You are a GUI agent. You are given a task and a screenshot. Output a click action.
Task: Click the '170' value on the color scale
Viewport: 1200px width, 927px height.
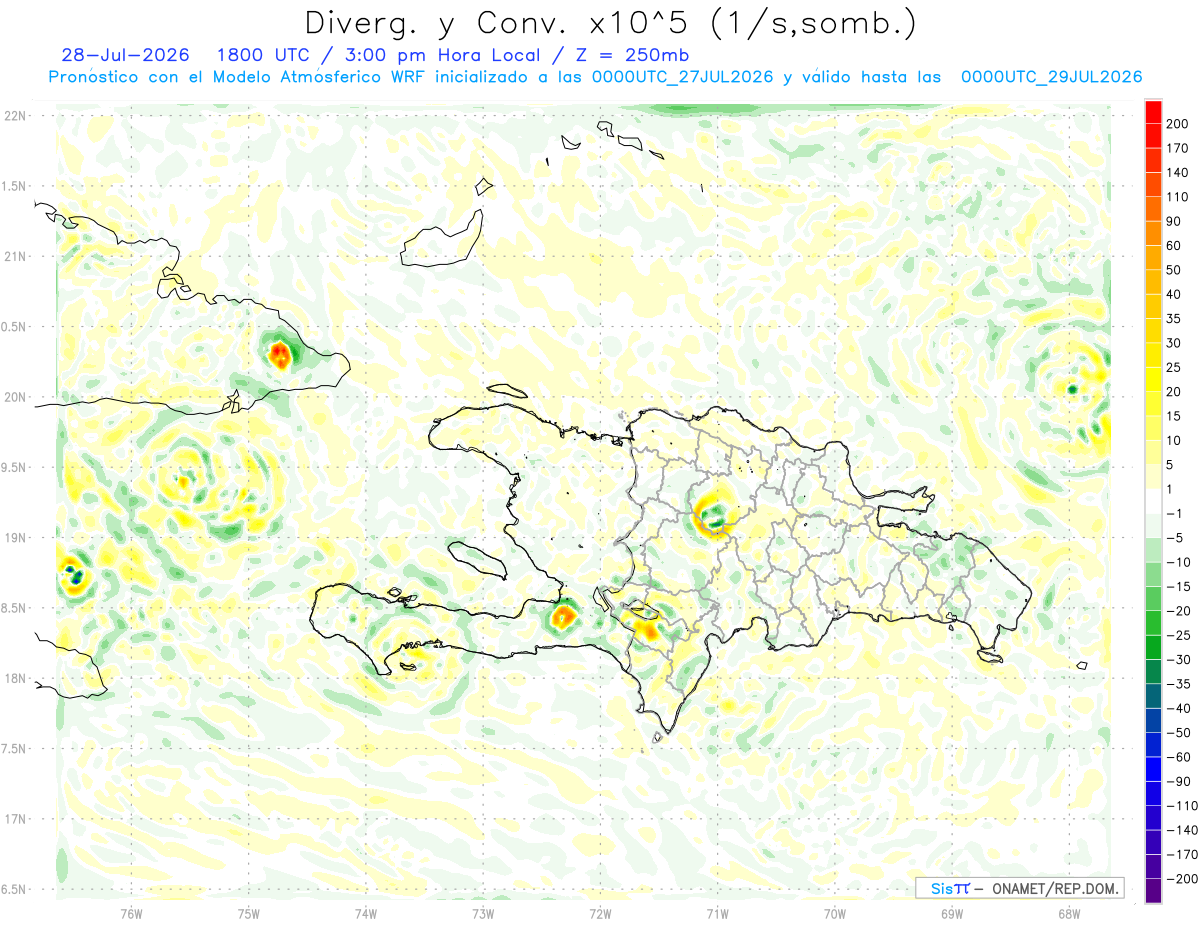pyautogui.click(x=1177, y=148)
